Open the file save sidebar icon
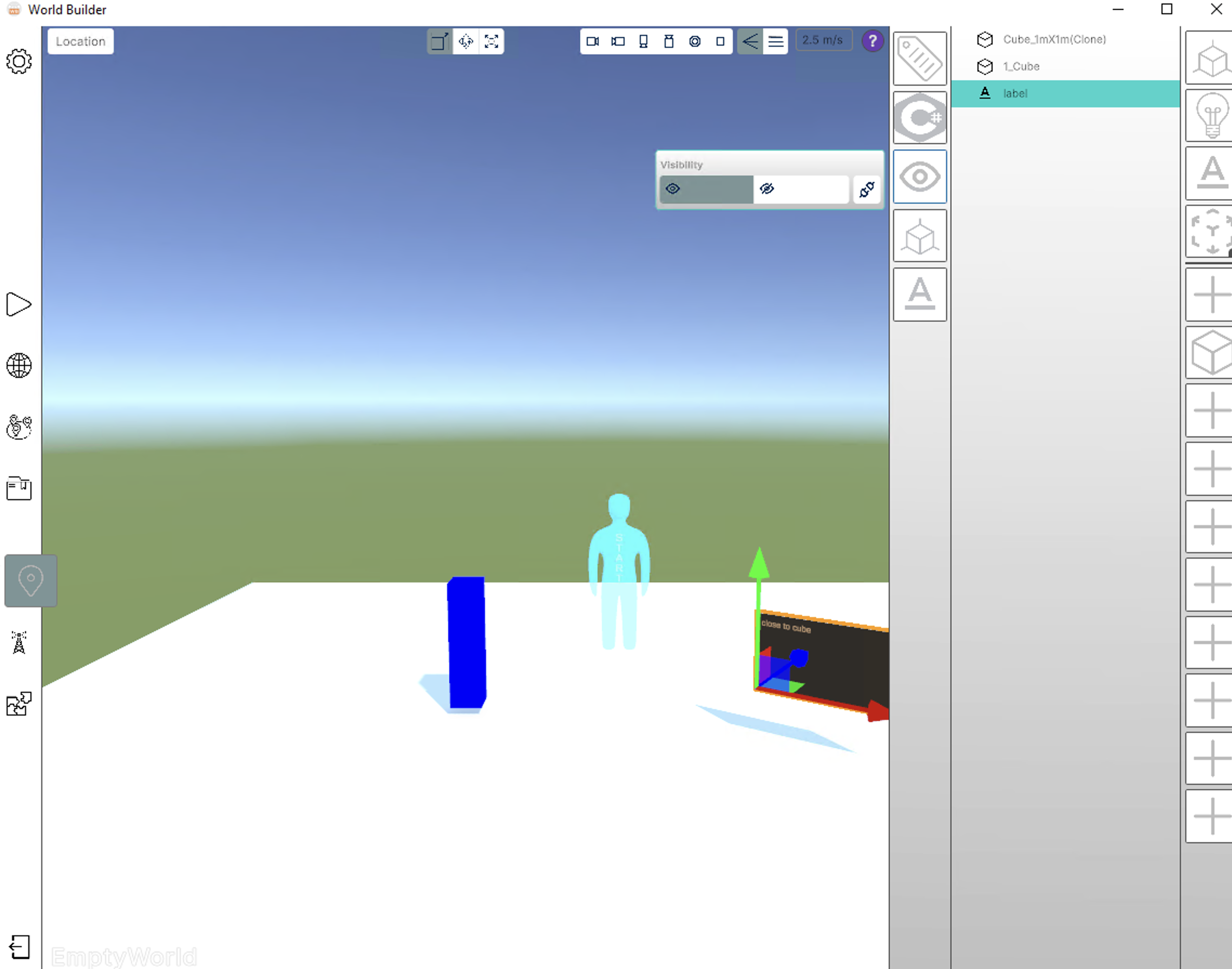Viewport: 1232px width, 969px height. [x=19, y=489]
